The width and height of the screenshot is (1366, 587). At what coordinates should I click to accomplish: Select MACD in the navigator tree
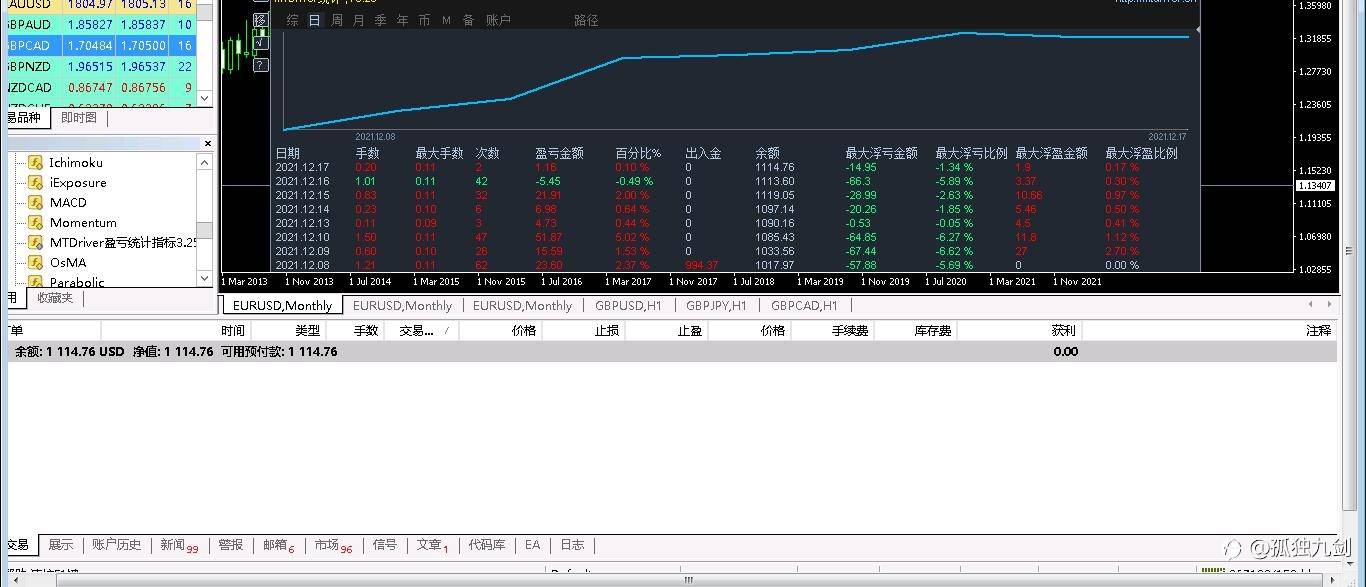pyautogui.click(x=68, y=202)
